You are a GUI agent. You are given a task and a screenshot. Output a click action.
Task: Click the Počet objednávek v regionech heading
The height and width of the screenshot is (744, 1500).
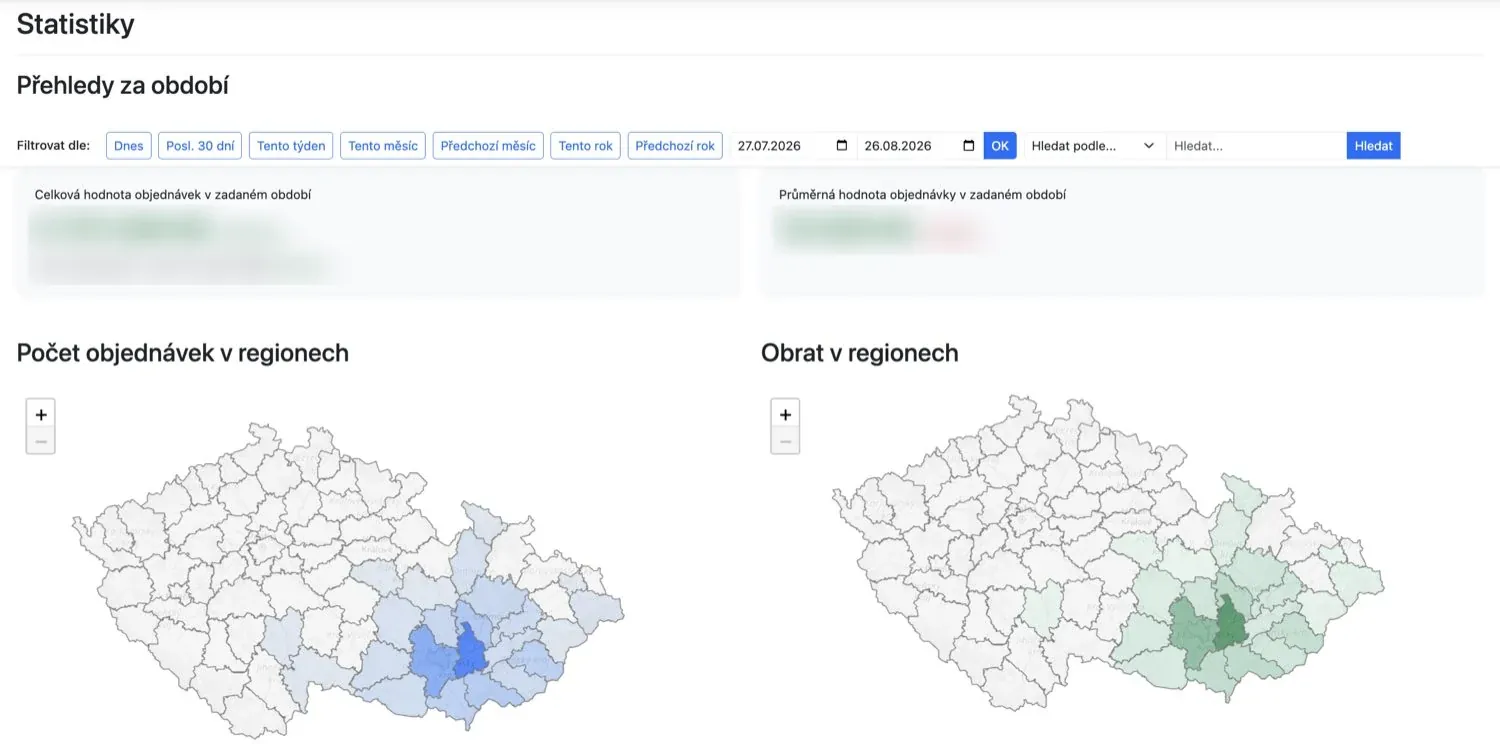(x=183, y=353)
